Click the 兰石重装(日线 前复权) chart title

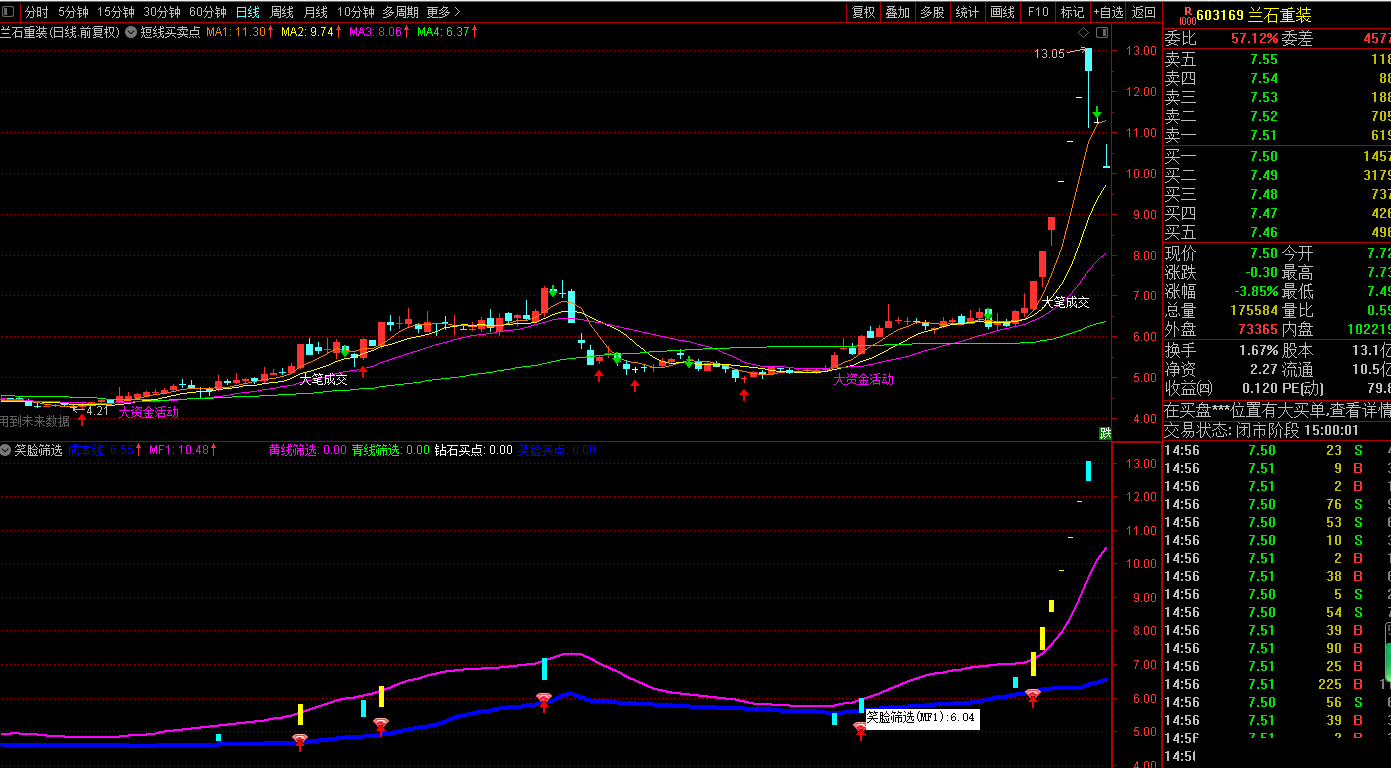click(x=60, y=32)
